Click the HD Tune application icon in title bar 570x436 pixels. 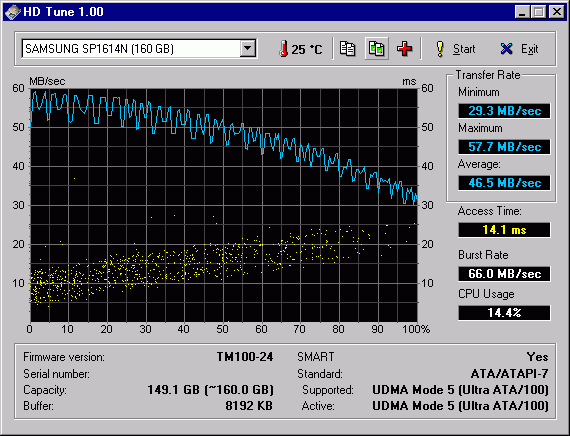12,12
